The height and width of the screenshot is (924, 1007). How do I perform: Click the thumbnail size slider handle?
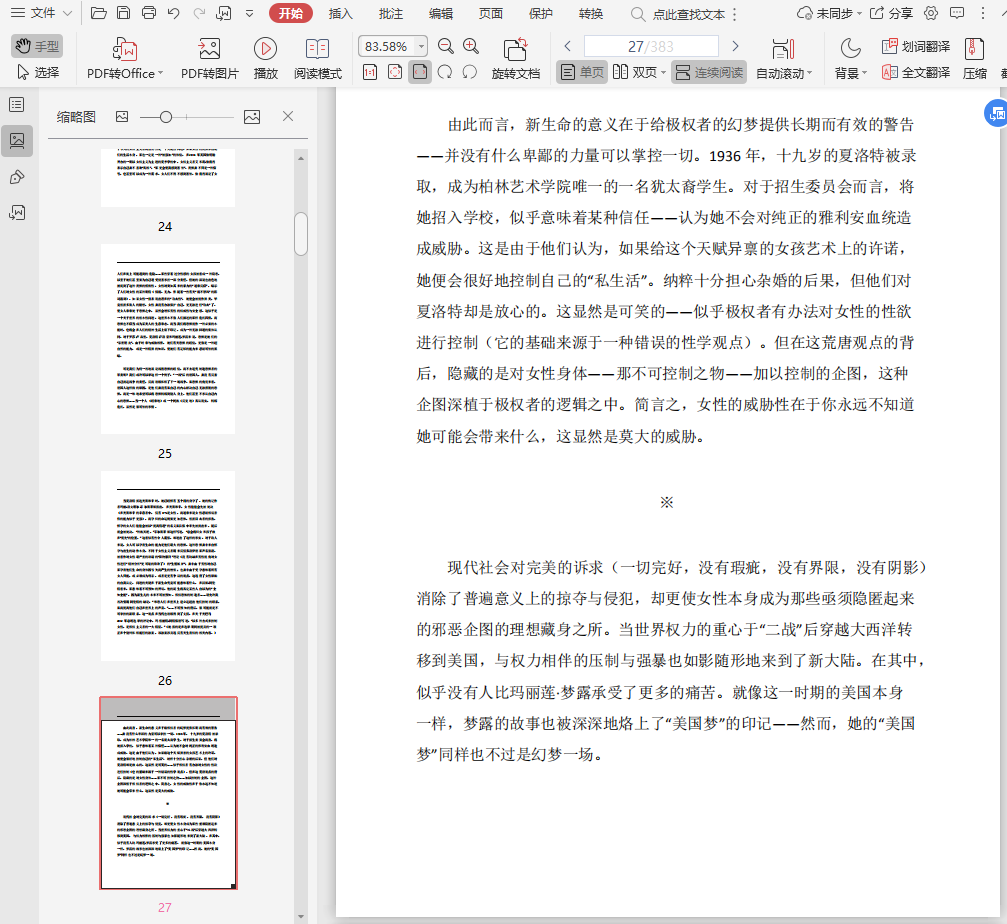point(165,117)
